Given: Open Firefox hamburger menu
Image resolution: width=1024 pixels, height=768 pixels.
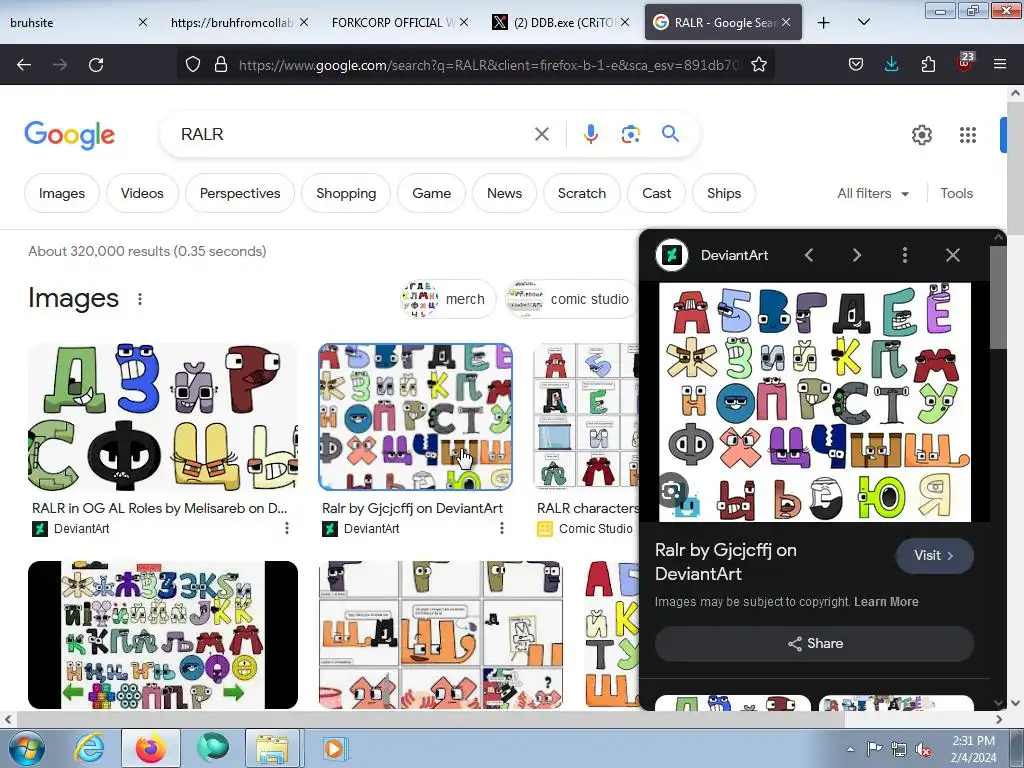Looking at the screenshot, I should point(999,64).
